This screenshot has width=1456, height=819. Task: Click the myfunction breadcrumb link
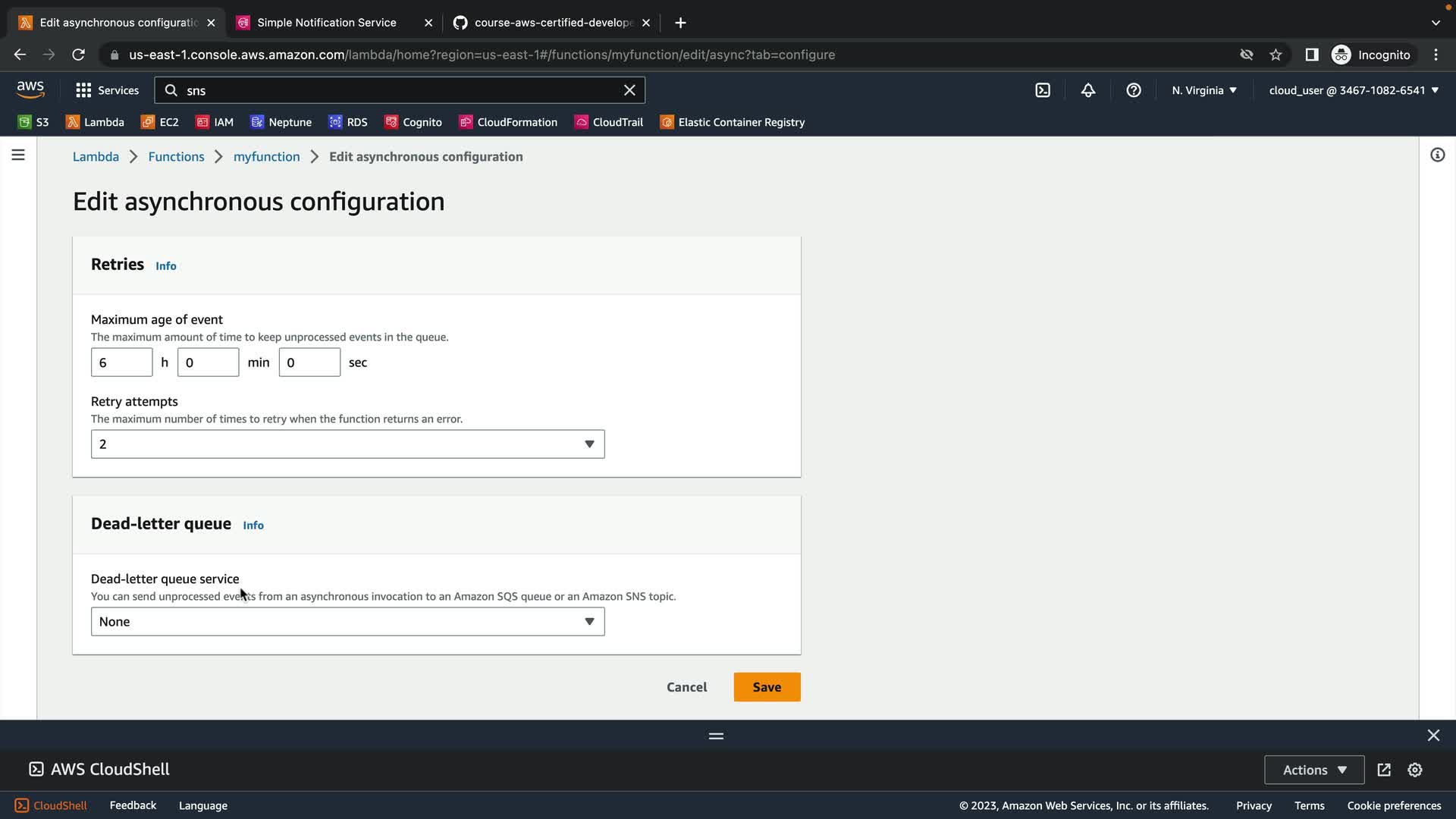[266, 157]
